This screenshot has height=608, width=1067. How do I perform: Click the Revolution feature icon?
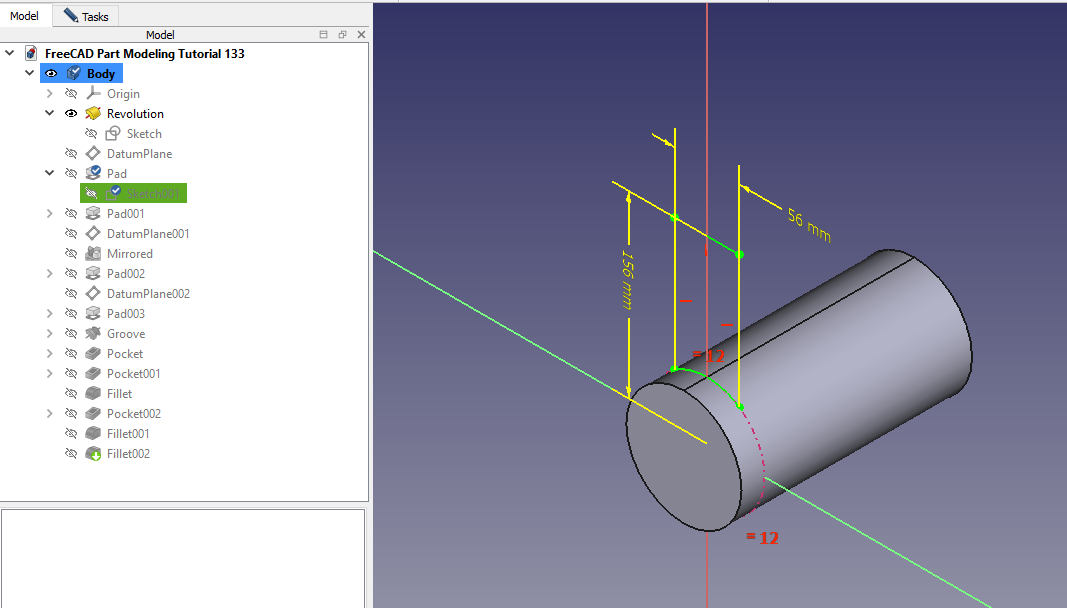tap(93, 114)
